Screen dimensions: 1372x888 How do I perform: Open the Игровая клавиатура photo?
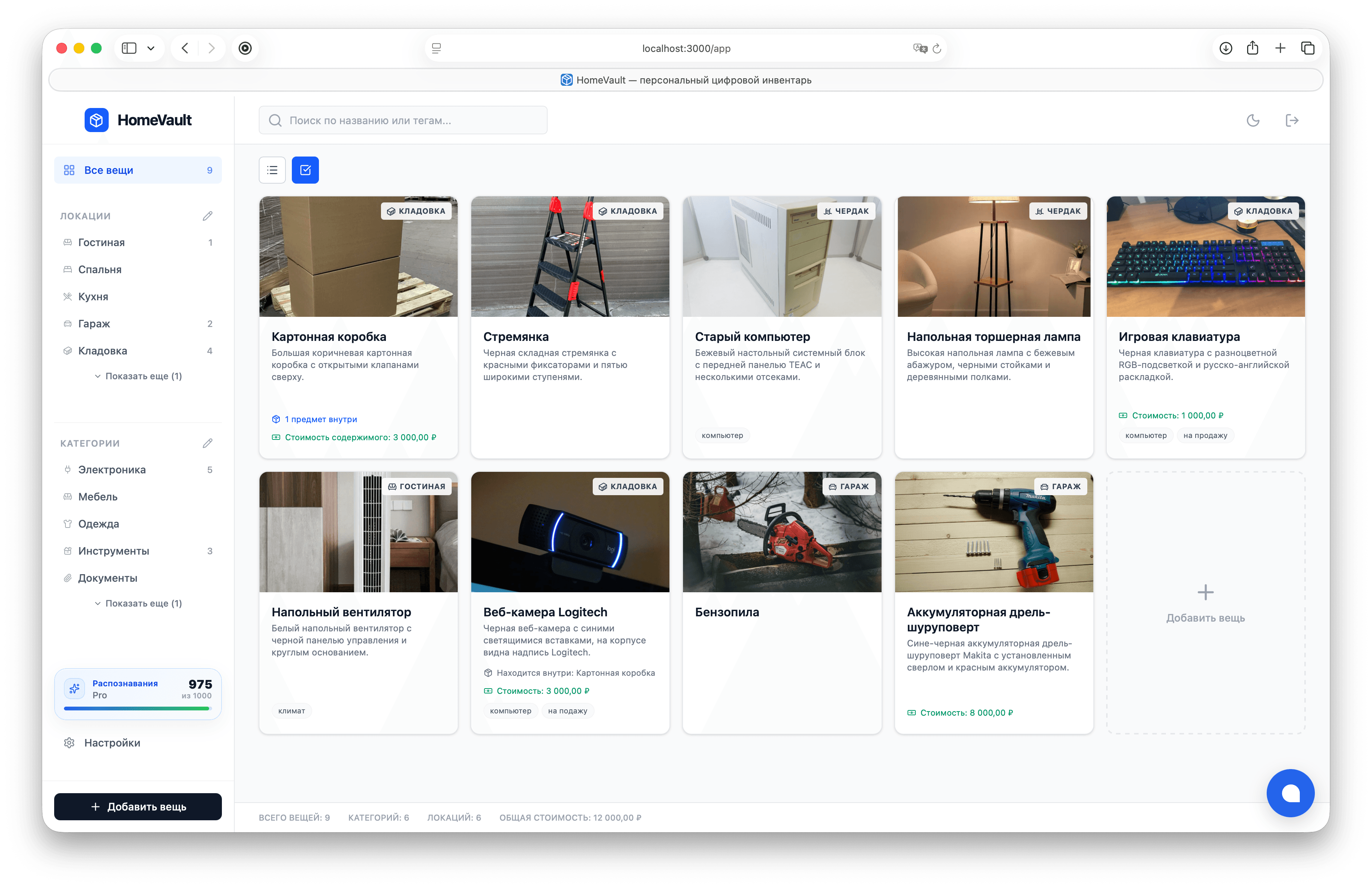pos(1205,257)
